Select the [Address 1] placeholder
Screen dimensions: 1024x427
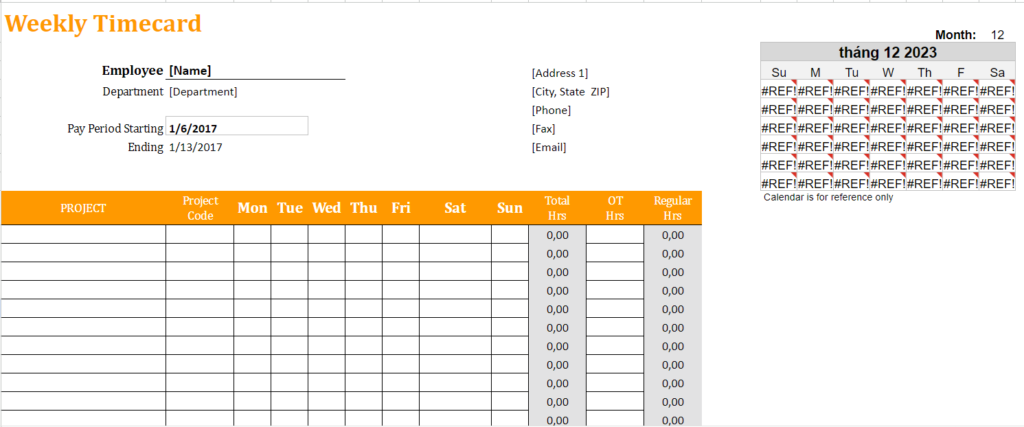pyautogui.click(x=560, y=73)
